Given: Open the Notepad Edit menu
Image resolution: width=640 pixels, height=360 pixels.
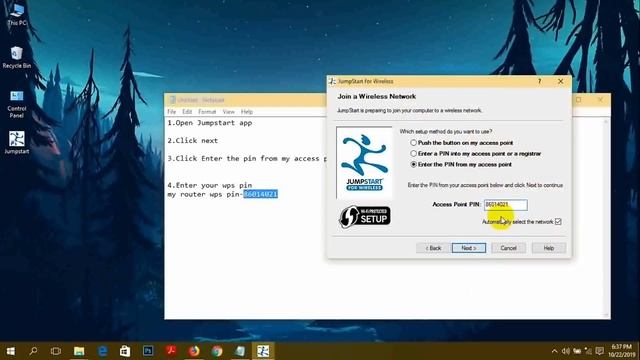Looking at the screenshot, I should pos(187,112).
